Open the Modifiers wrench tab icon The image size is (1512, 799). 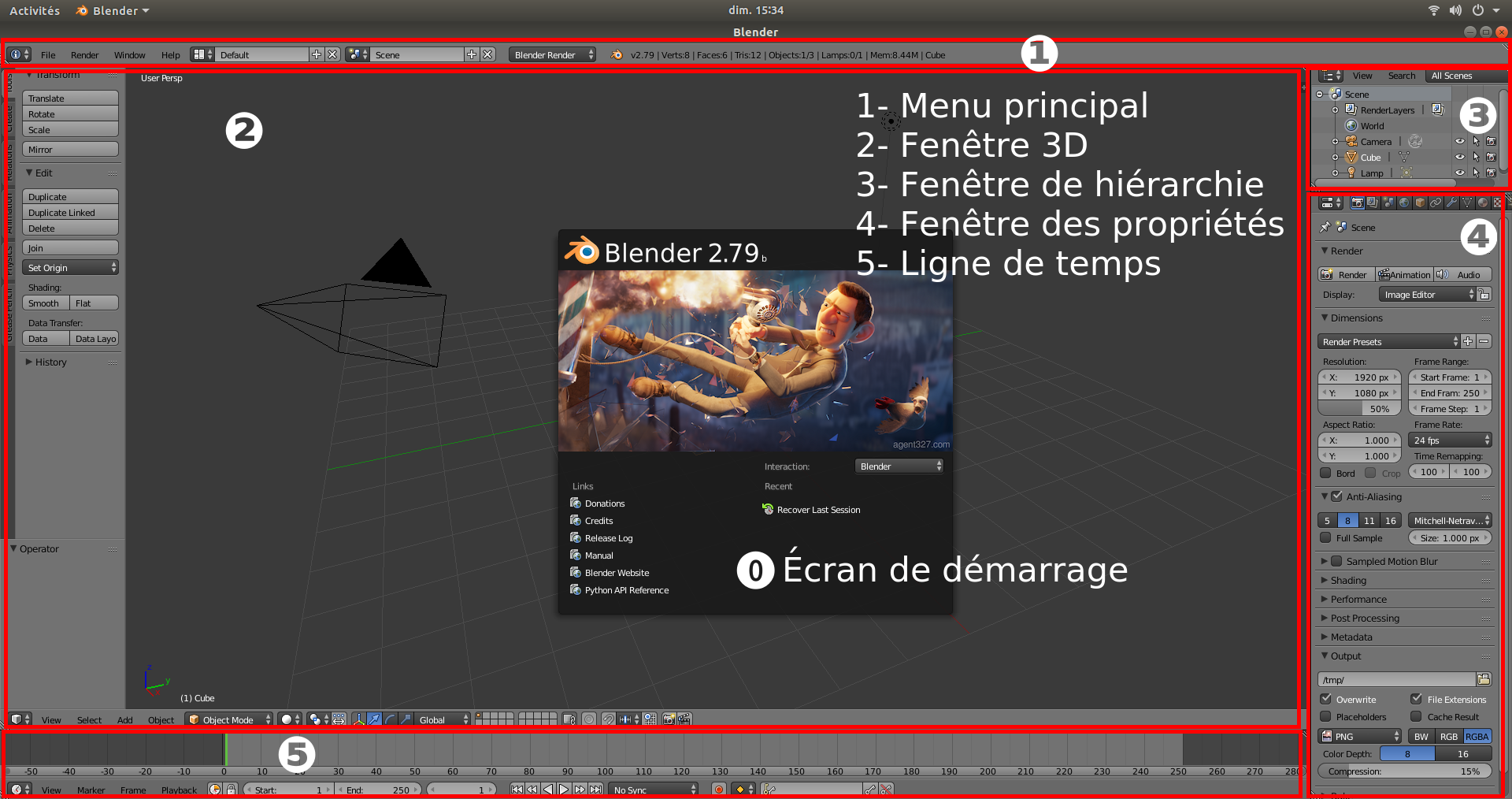[x=1451, y=203]
